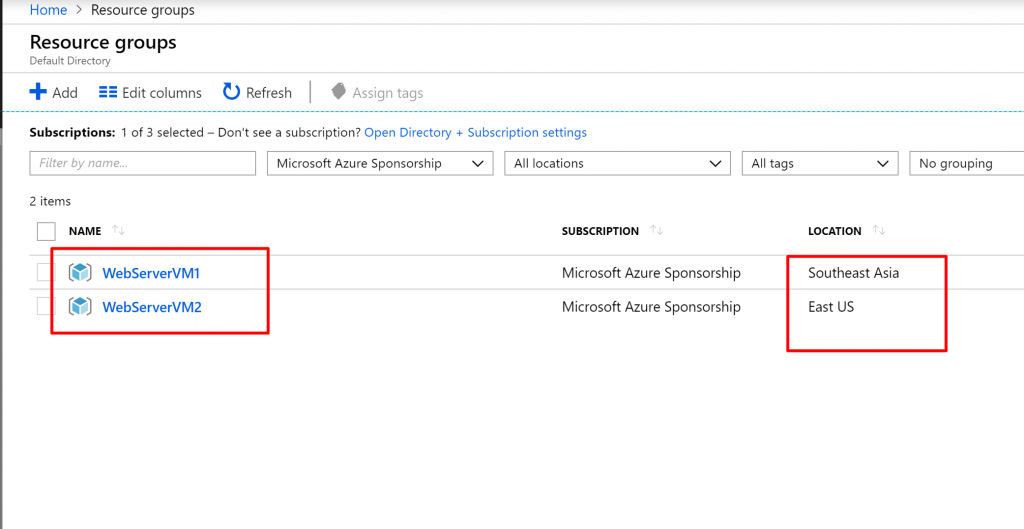Click the Refresh circular arrow icon
1024x529 pixels.
coord(232,92)
